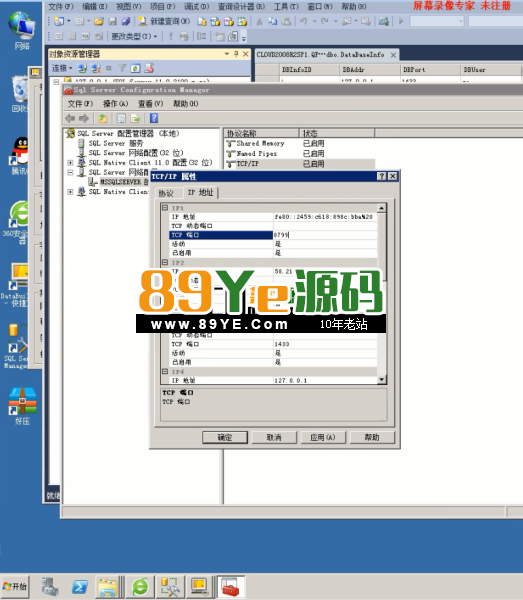This screenshot has width=523, height=600.
Task: Switch to the 协议 tab in TCP/IP dialog
Action: [x=166, y=193]
